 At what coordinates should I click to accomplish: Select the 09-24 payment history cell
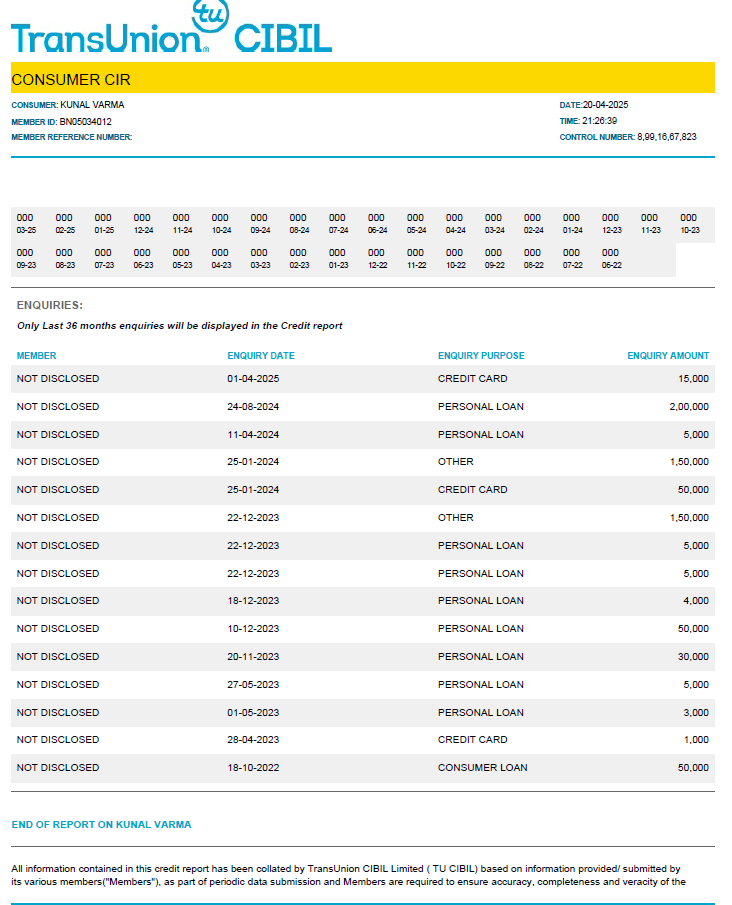tap(260, 224)
